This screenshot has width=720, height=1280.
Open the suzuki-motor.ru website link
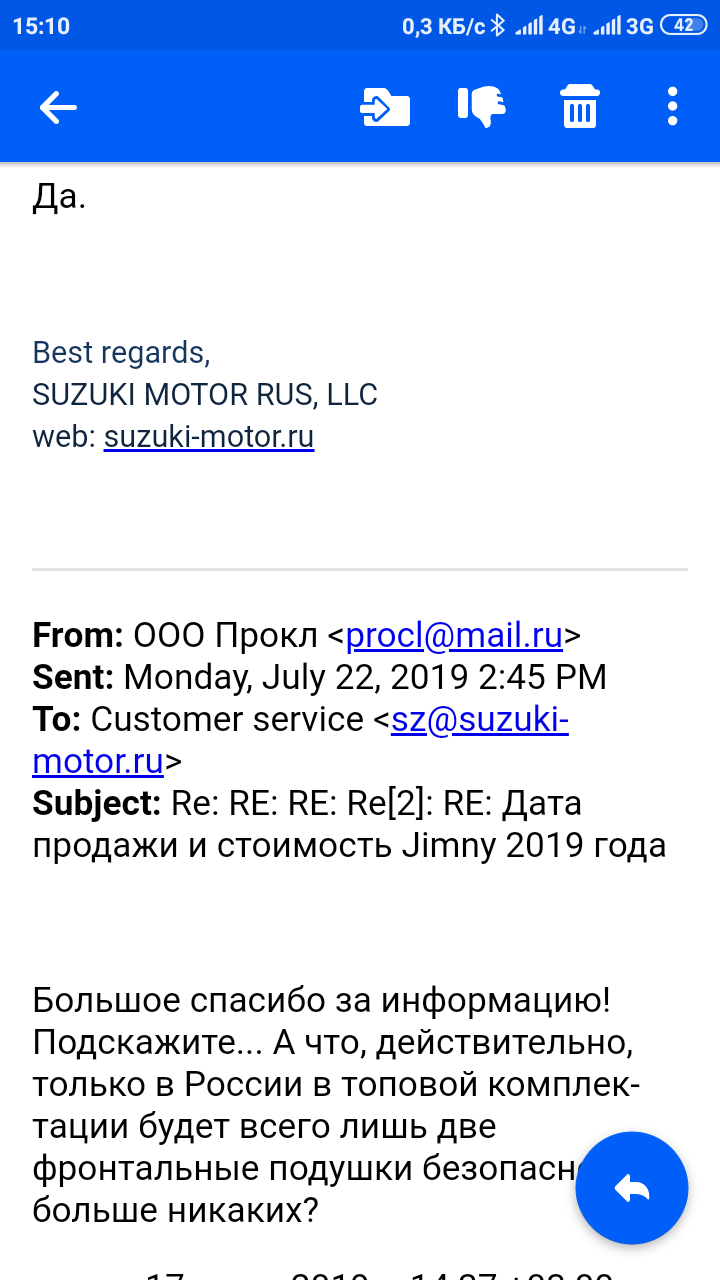coord(209,438)
